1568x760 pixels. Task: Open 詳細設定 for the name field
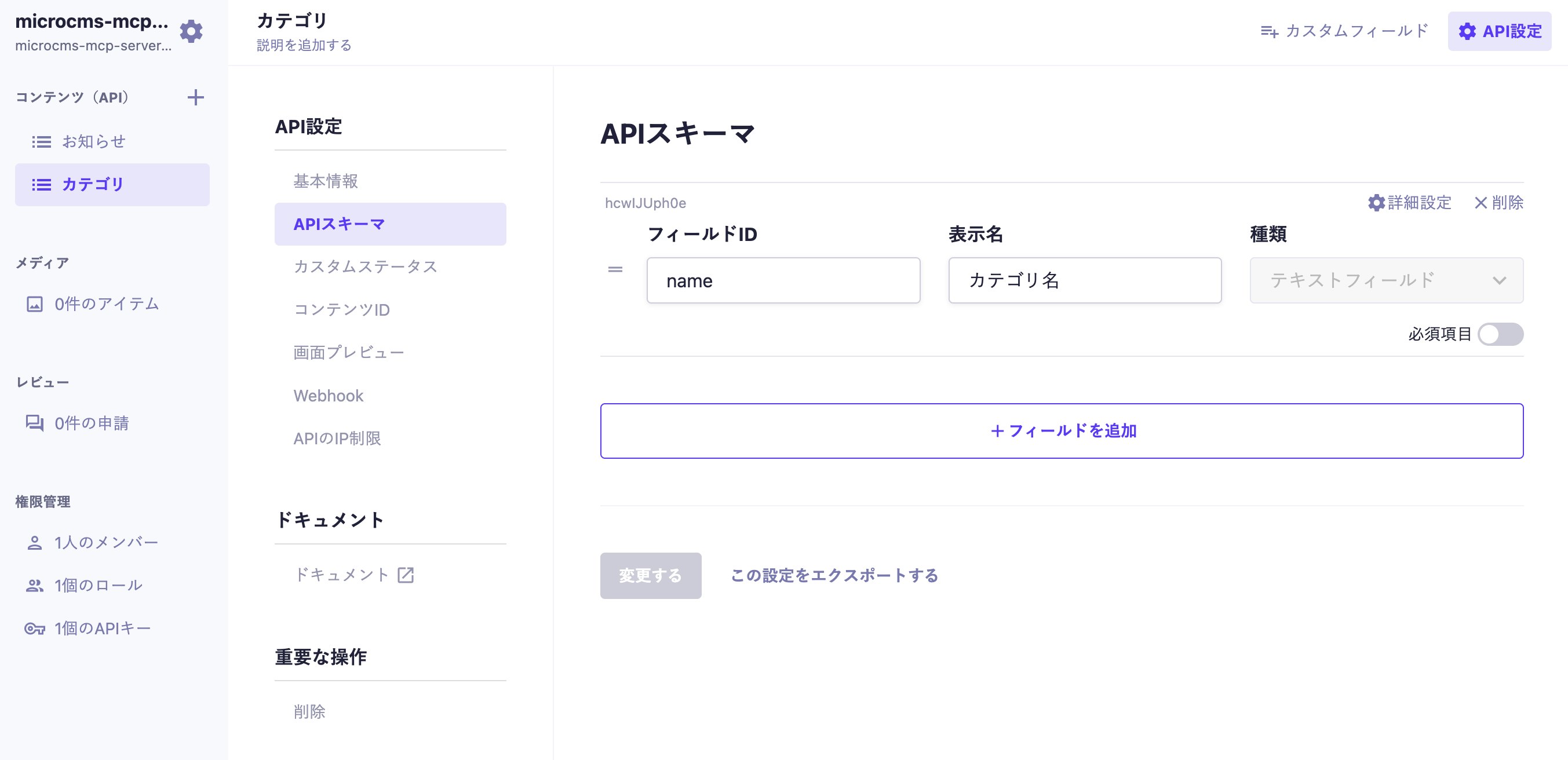pyautogui.click(x=1410, y=203)
